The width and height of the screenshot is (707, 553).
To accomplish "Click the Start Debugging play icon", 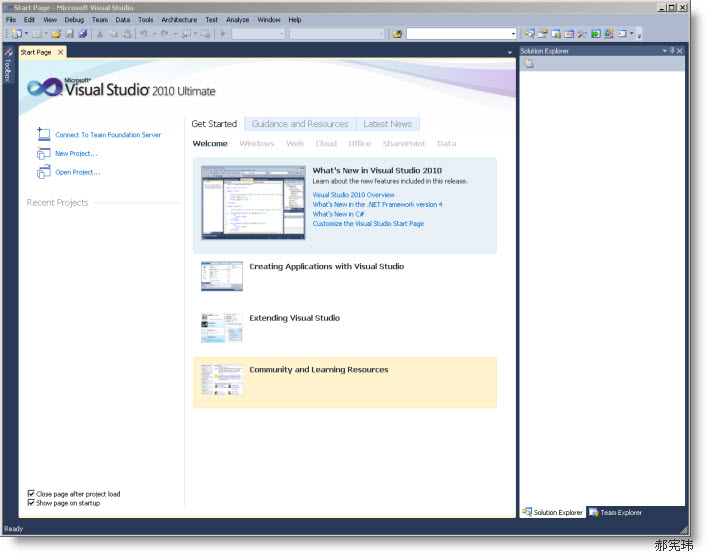I will point(223,33).
